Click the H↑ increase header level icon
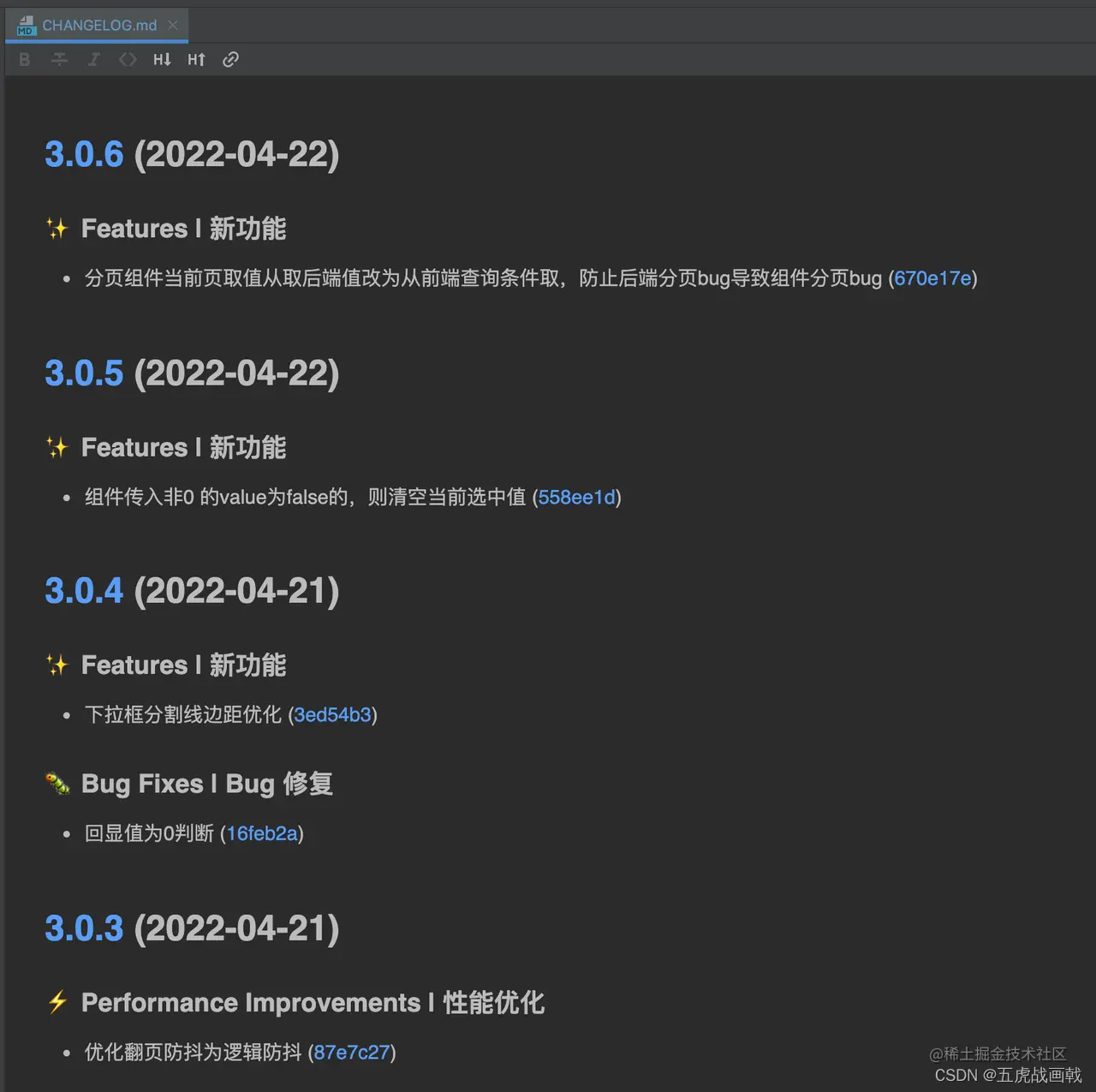1096x1092 pixels. click(196, 59)
